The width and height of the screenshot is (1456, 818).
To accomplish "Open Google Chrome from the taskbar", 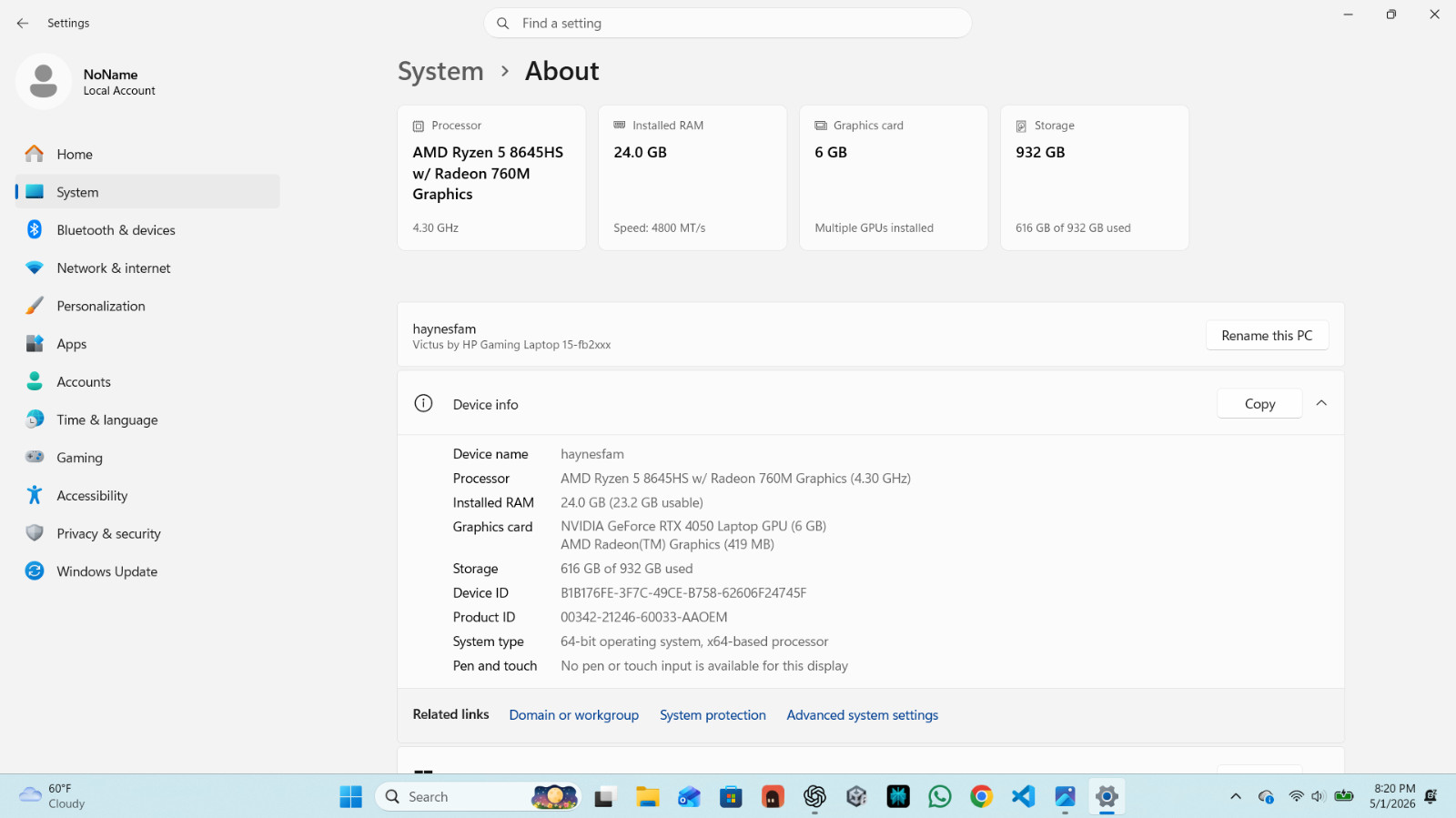I will 982,797.
